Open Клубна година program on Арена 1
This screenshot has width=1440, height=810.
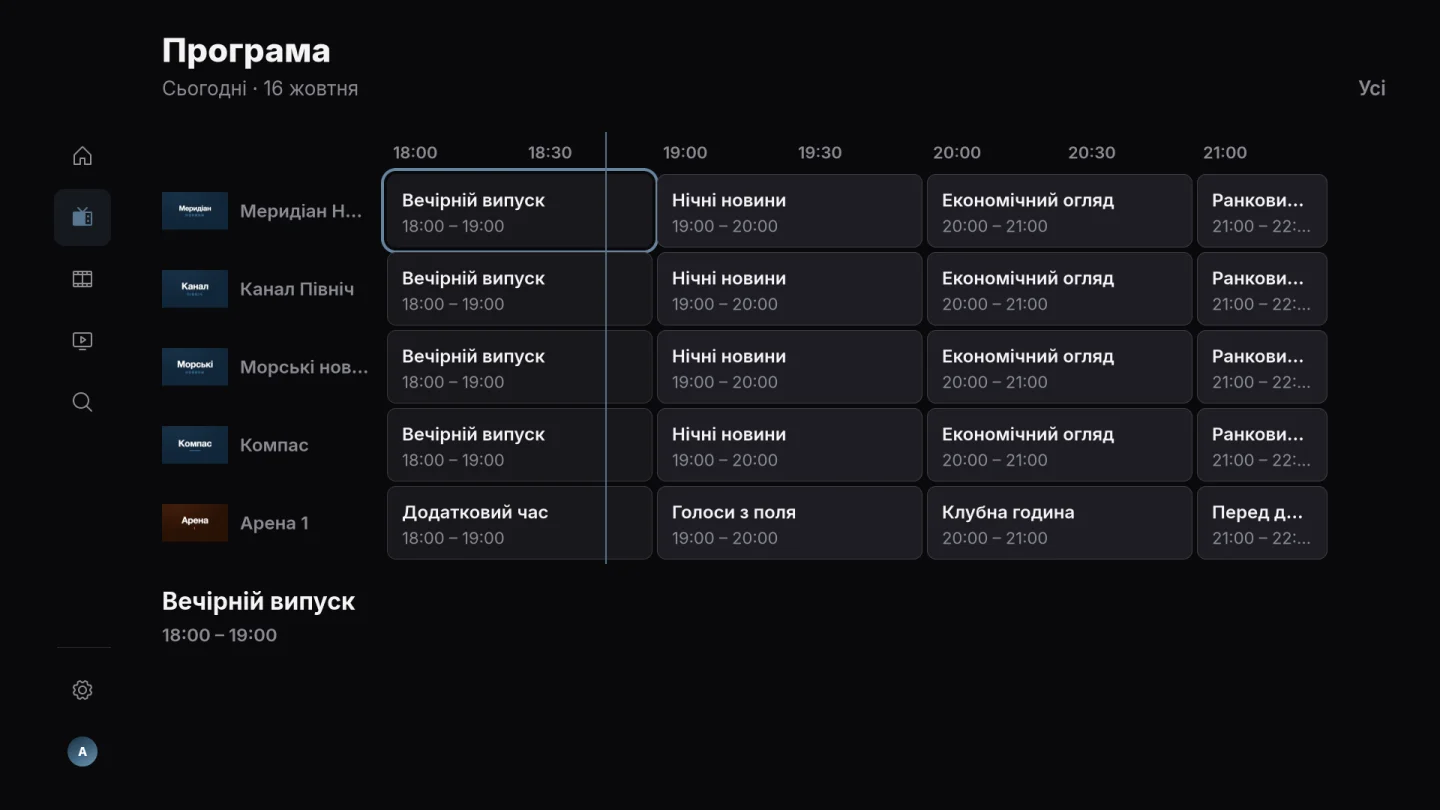(x=1059, y=523)
